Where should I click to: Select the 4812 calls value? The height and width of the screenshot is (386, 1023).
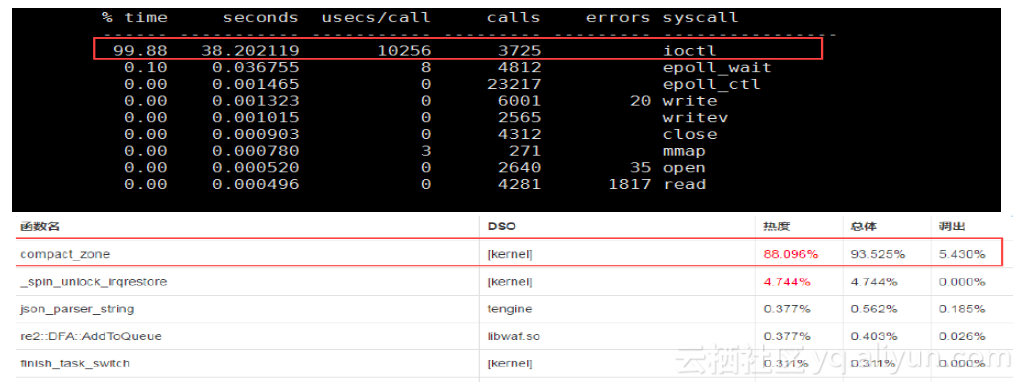pyautogui.click(x=519, y=67)
